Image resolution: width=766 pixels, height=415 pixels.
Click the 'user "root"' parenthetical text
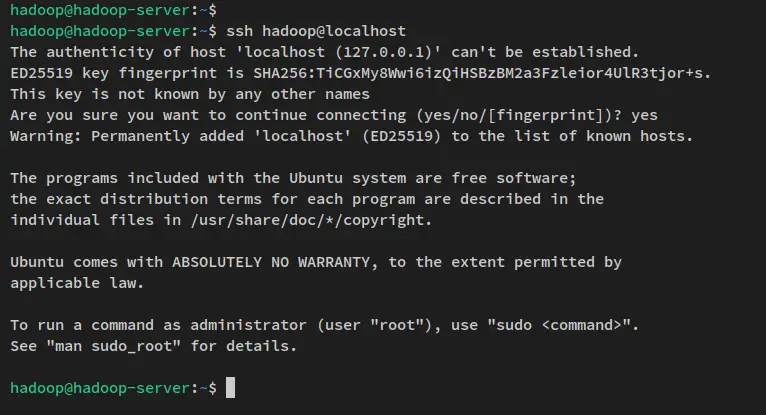[375, 325]
